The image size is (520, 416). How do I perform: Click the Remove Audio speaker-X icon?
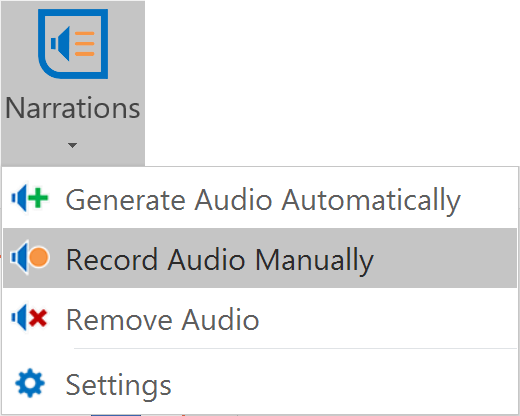point(29,318)
